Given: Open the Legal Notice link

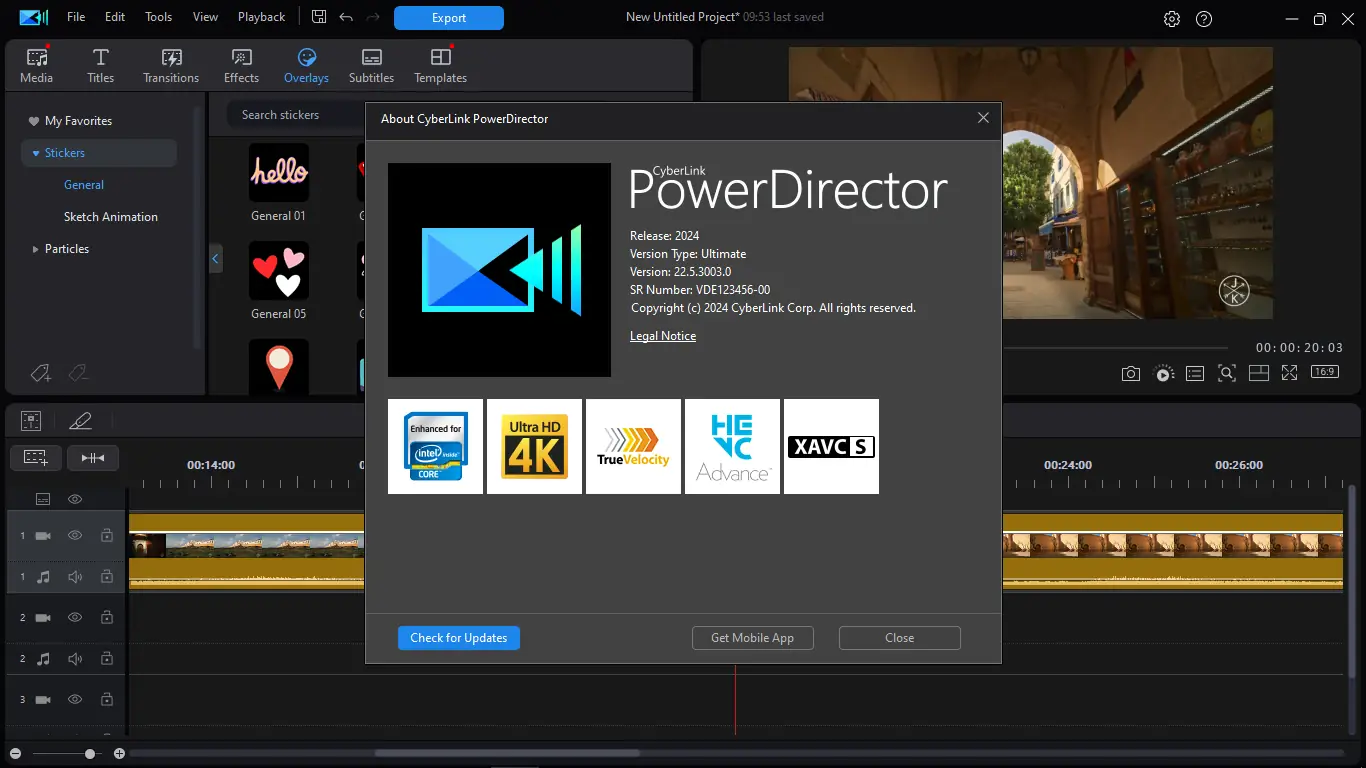Looking at the screenshot, I should [663, 336].
